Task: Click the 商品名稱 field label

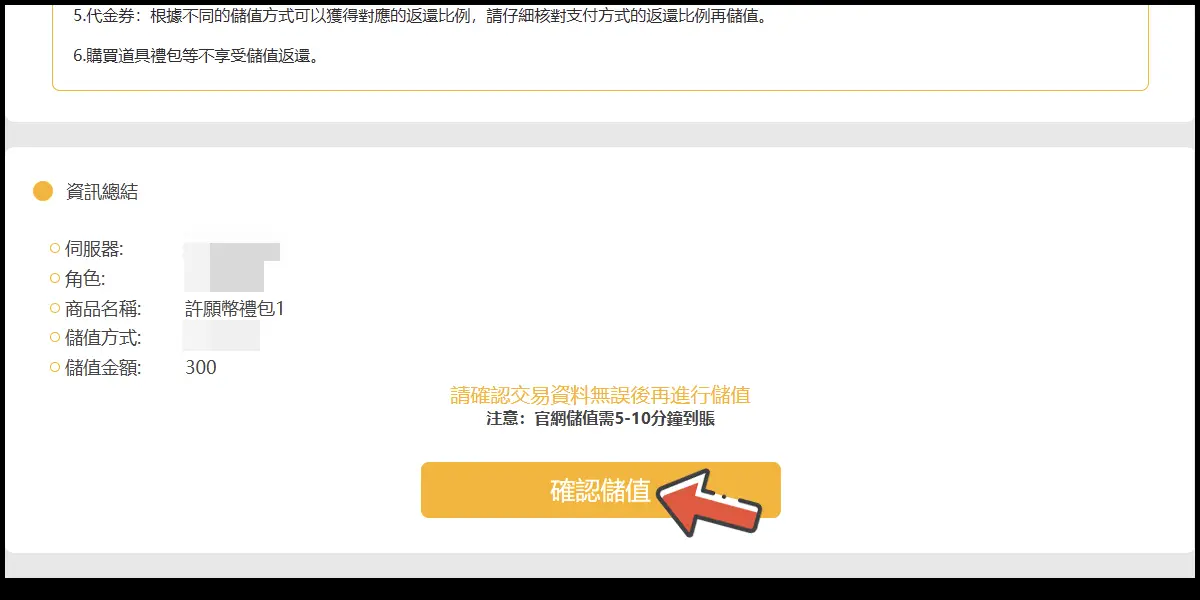Action: (103, 308)
